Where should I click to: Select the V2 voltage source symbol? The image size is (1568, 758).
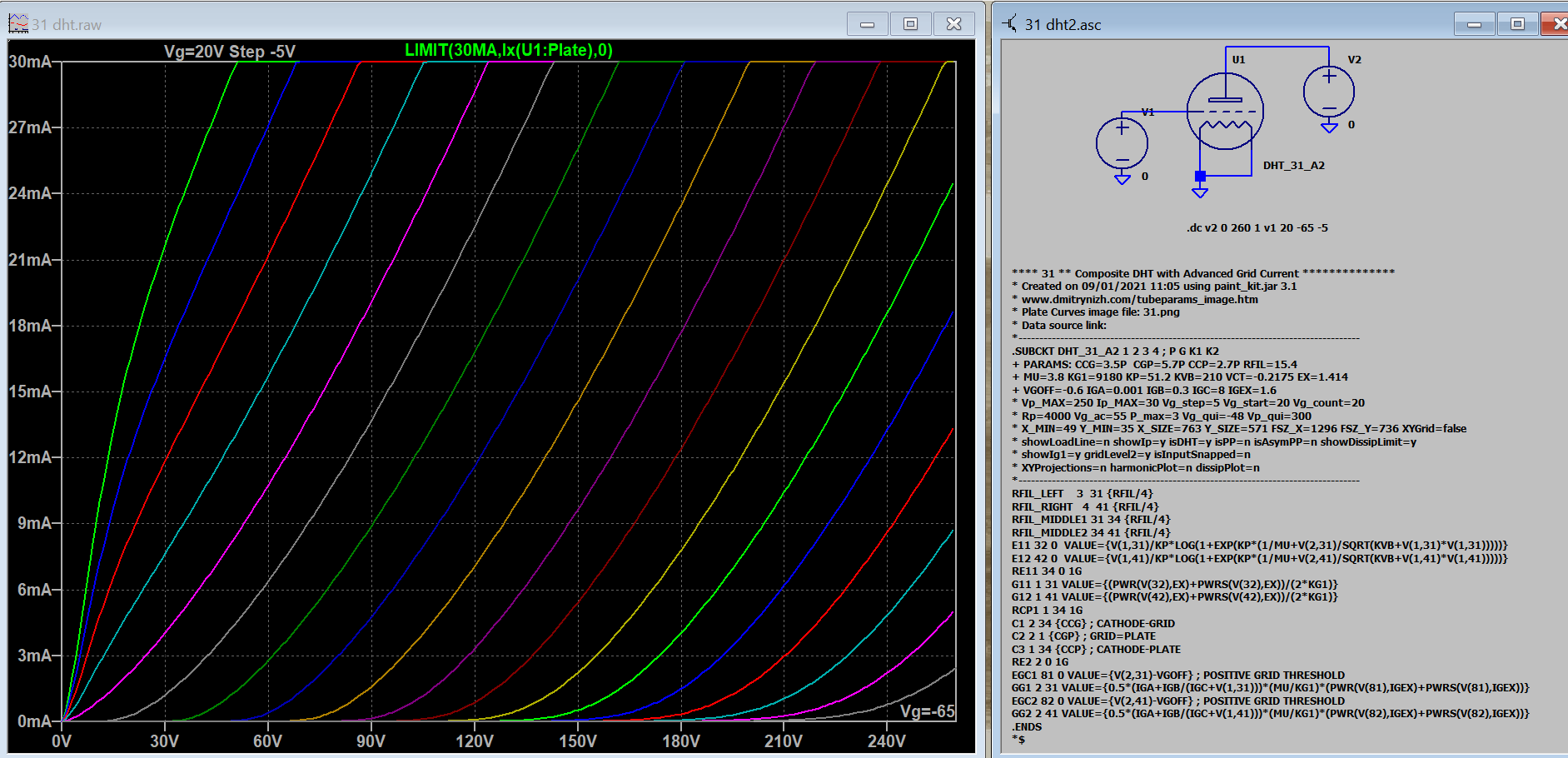pos(1329,91)
